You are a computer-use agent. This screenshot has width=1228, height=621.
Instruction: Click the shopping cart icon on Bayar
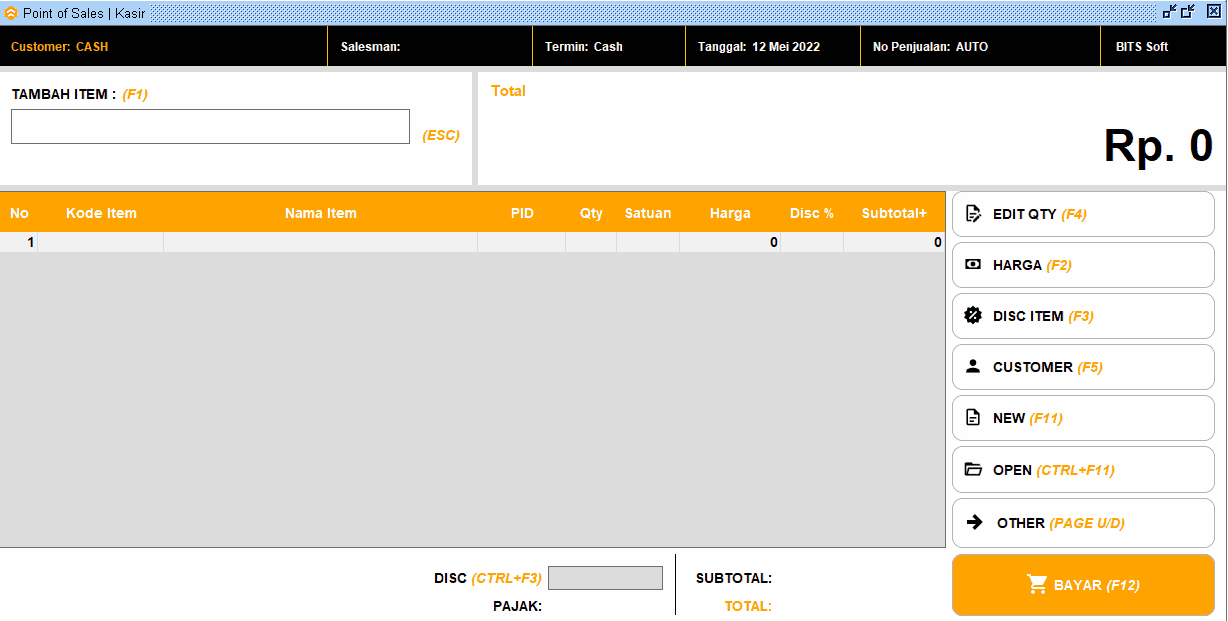point(1037,585)
